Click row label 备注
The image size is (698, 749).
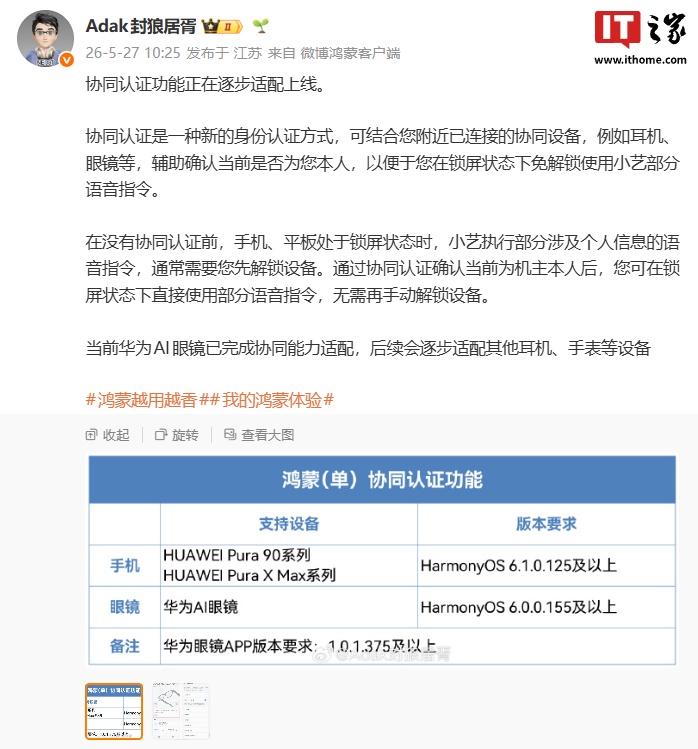[125, 646]
